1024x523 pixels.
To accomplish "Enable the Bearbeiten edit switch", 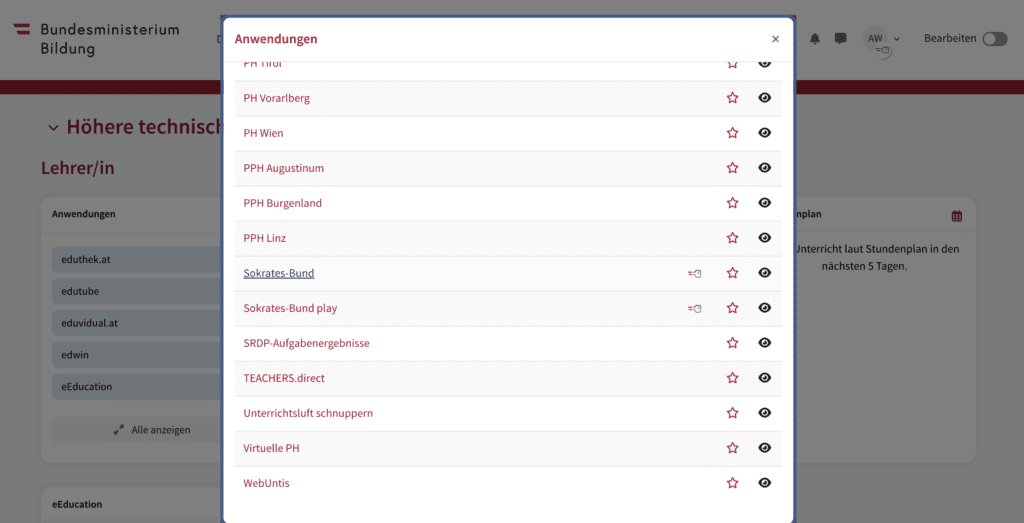I will coord(995,39).
